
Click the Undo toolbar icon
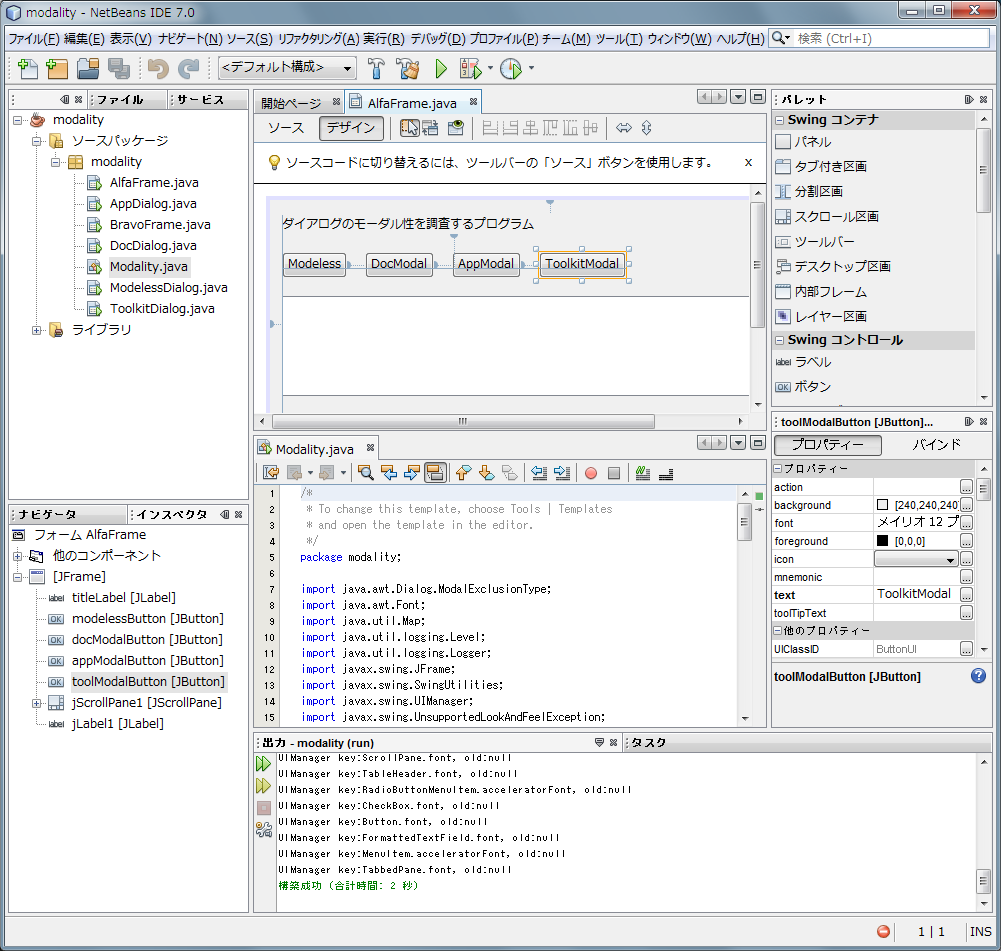[158, 68]
